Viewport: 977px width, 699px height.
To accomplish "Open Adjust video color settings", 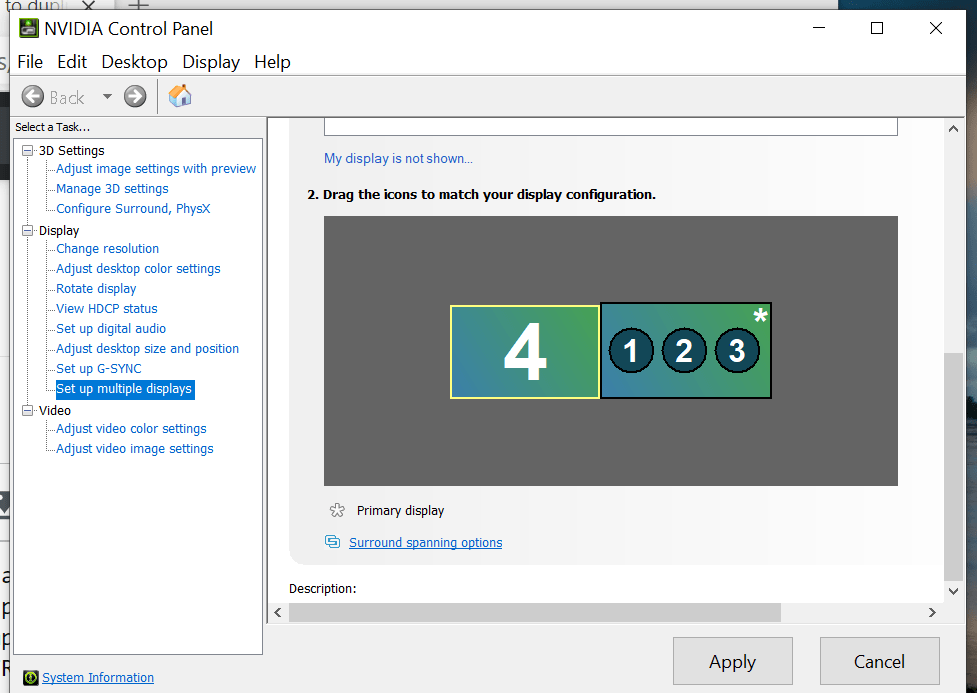I will coord(131,429).
